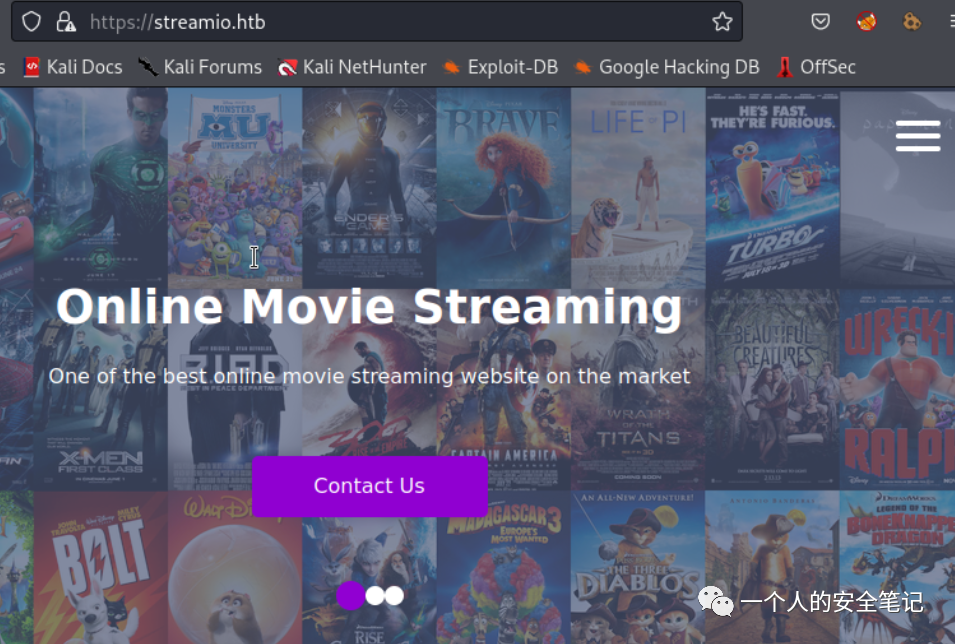Click the Brave movie poster

[x=503, y=188]
